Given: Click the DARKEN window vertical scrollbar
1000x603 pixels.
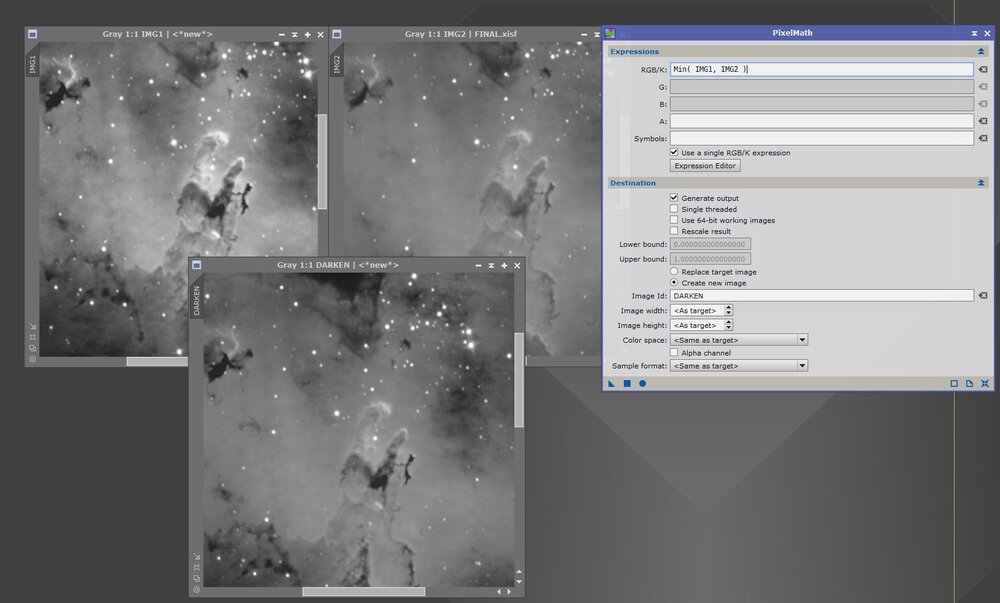Looking at the screenshot, I should coord(518,380).
